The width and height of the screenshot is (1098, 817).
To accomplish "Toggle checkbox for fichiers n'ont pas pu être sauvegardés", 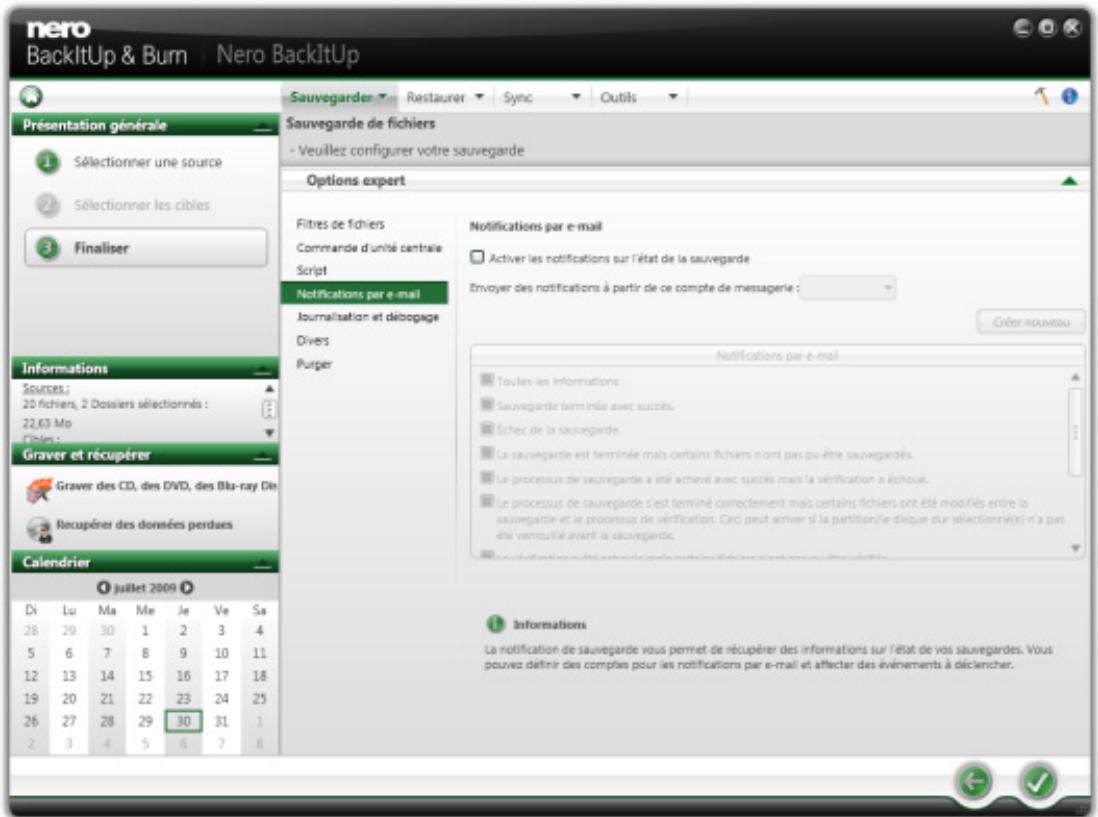I will tap(487, 453).
